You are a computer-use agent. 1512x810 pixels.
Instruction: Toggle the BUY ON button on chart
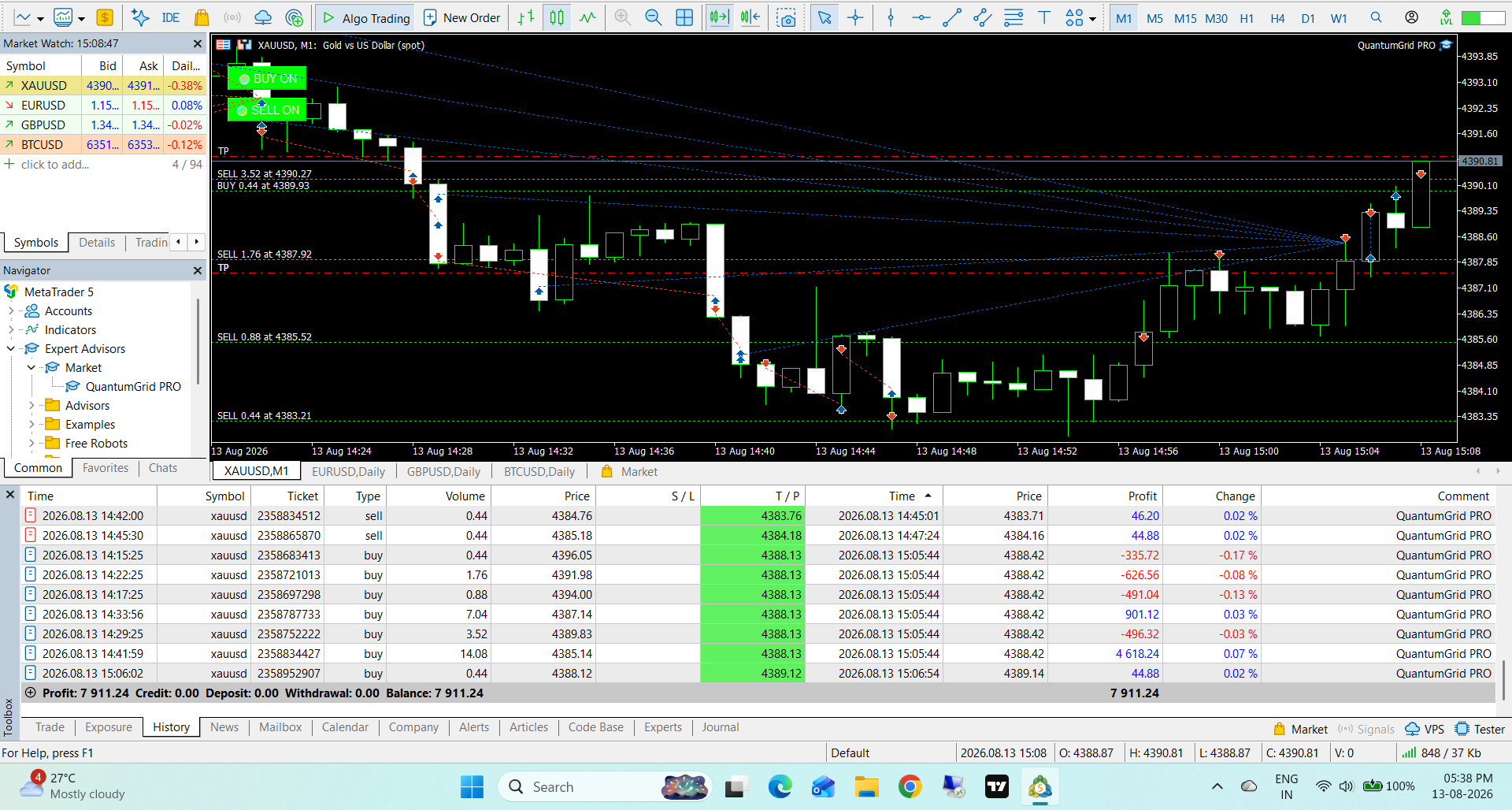click(x=267, y=78)
